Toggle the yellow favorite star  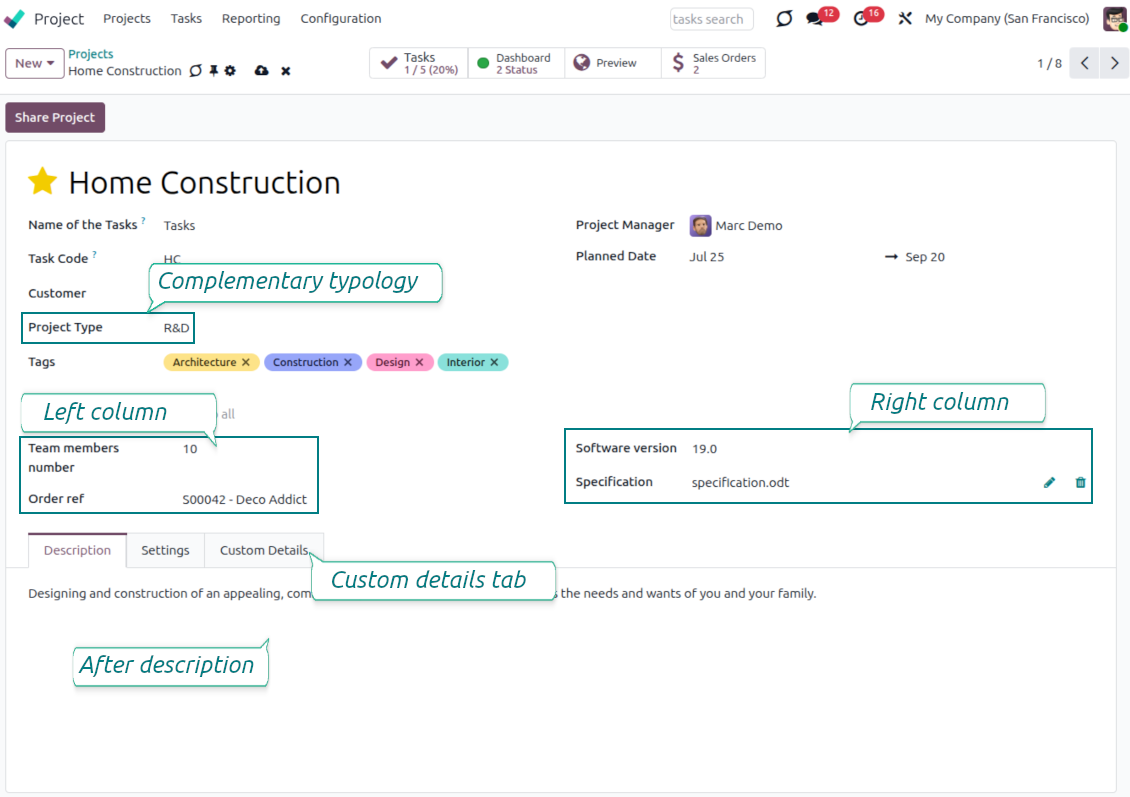[43, 182]
